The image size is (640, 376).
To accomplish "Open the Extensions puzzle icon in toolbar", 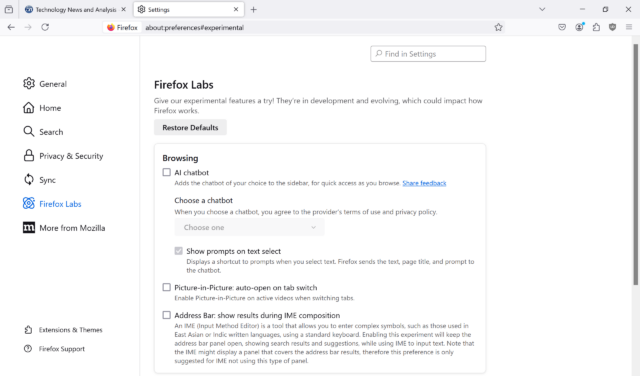I will [596, 27].
